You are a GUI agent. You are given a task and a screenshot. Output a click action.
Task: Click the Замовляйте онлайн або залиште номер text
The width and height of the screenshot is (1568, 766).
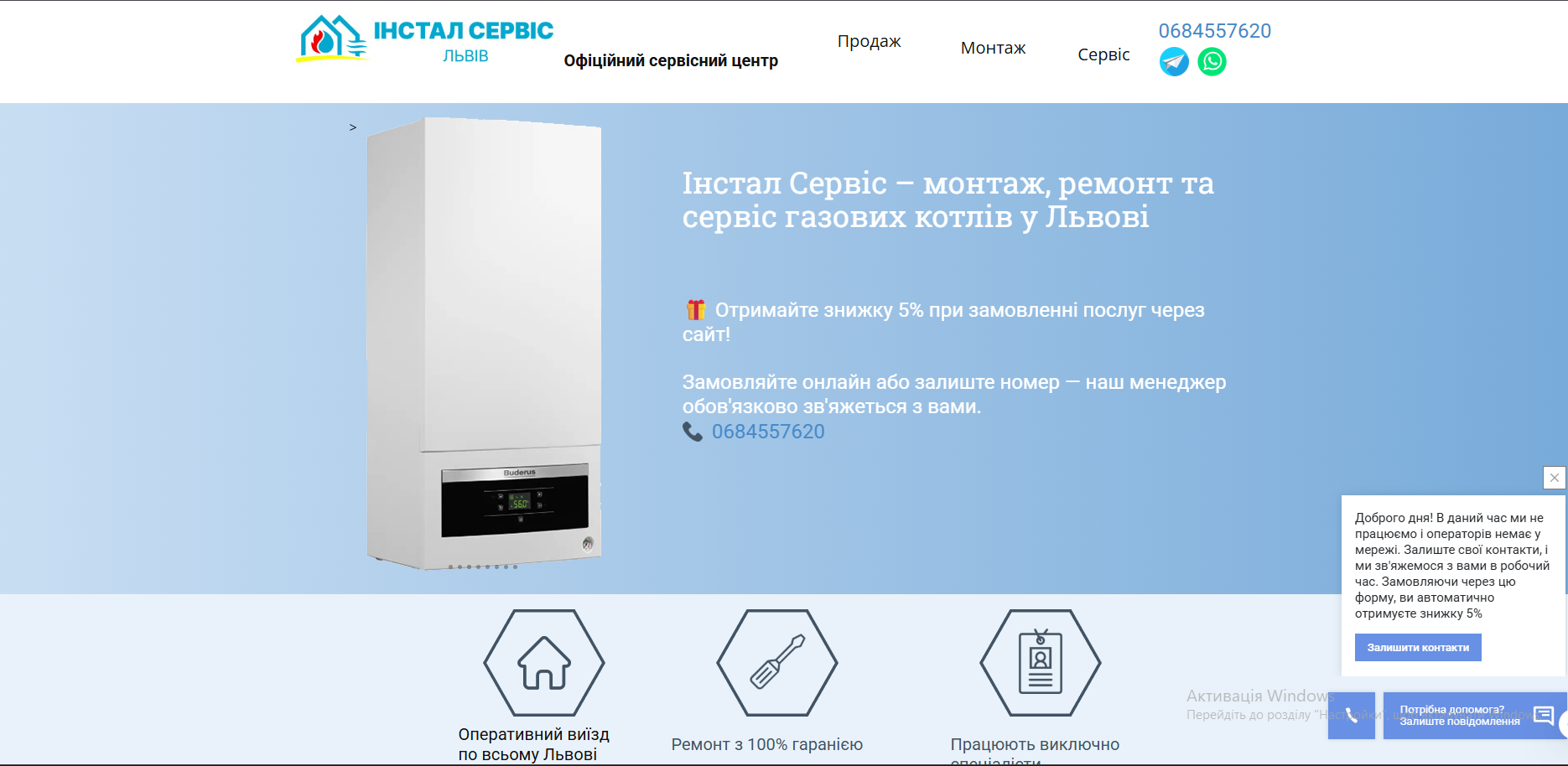954,394
